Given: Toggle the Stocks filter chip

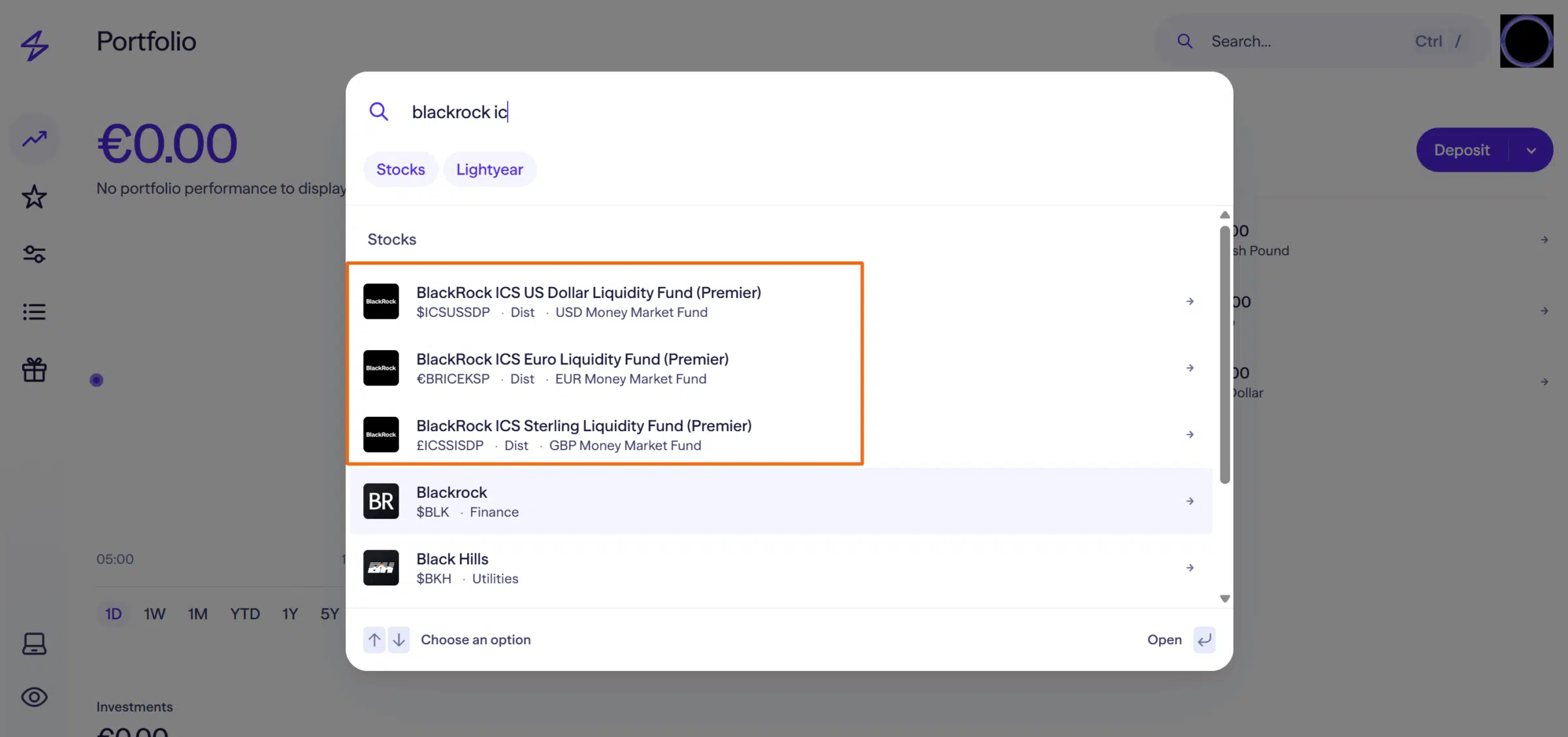Looking at the screenshot, I should [400, 169].
